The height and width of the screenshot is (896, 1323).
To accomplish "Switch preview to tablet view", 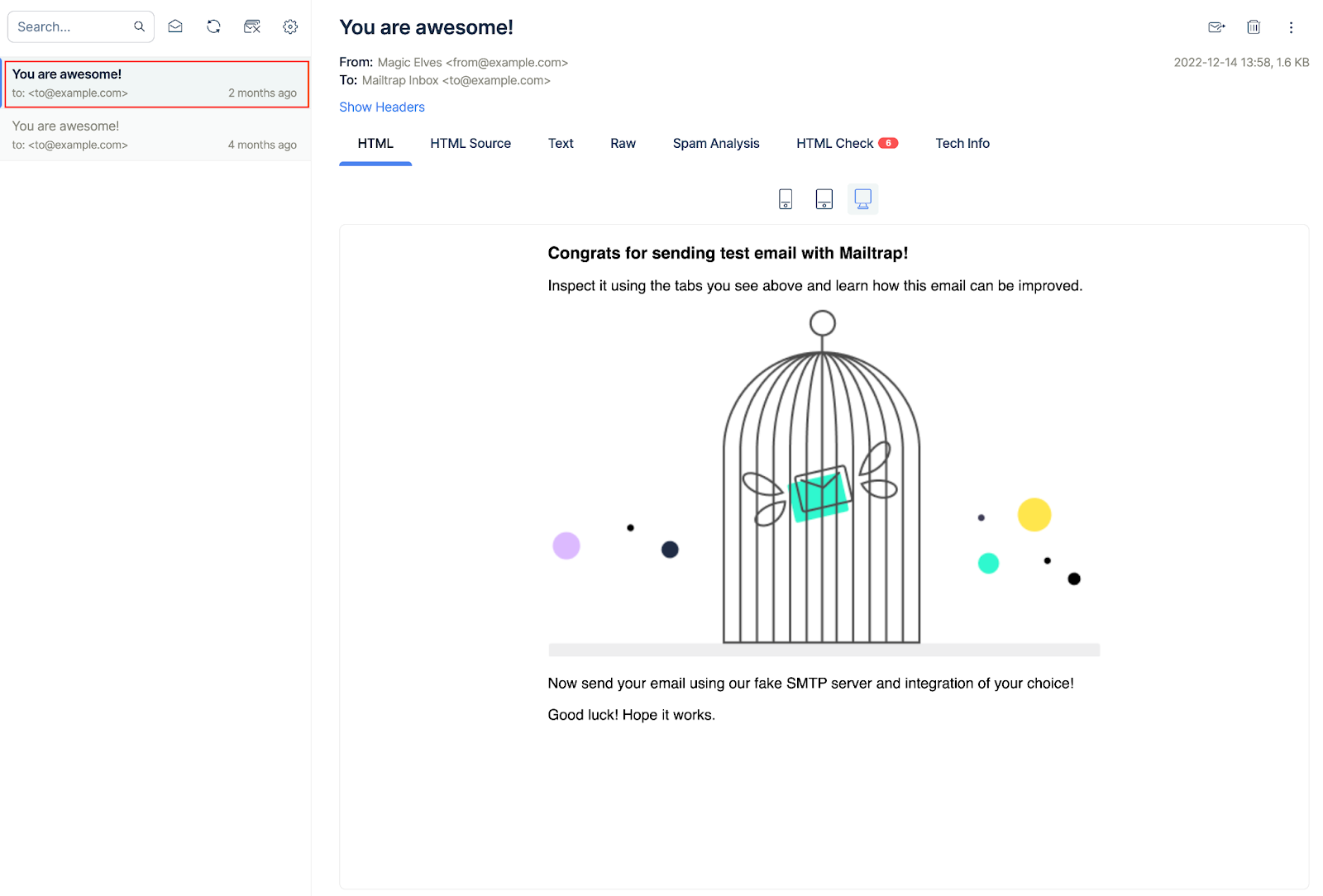I will pos(824,198).
